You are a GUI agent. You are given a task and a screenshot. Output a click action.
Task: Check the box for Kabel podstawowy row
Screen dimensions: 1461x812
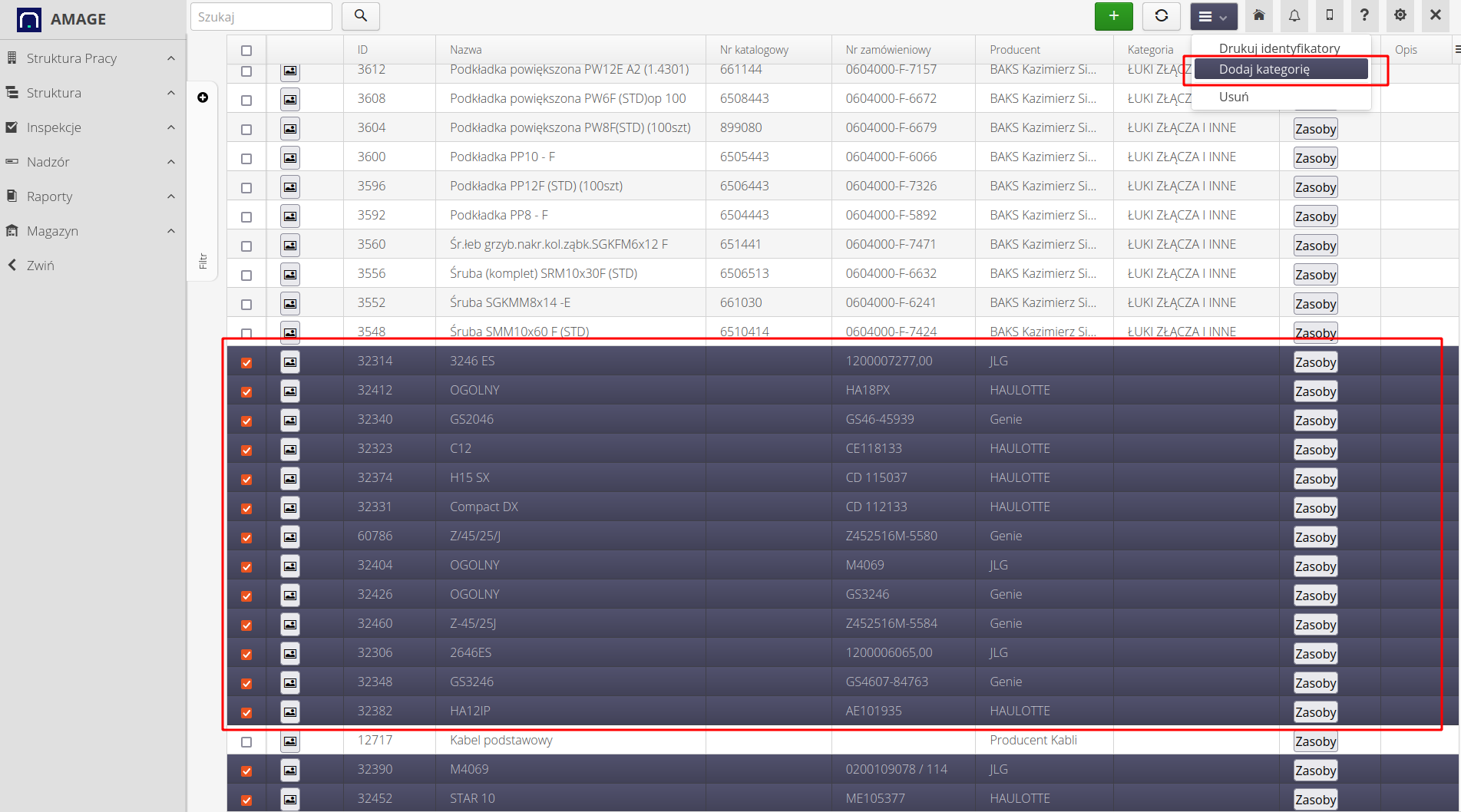pos(246,741)
